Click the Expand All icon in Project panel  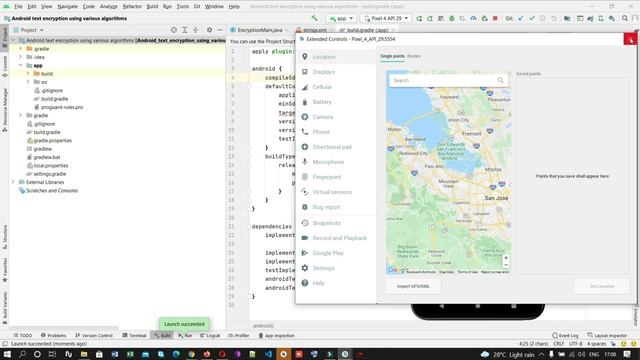(x=184, y=30)
